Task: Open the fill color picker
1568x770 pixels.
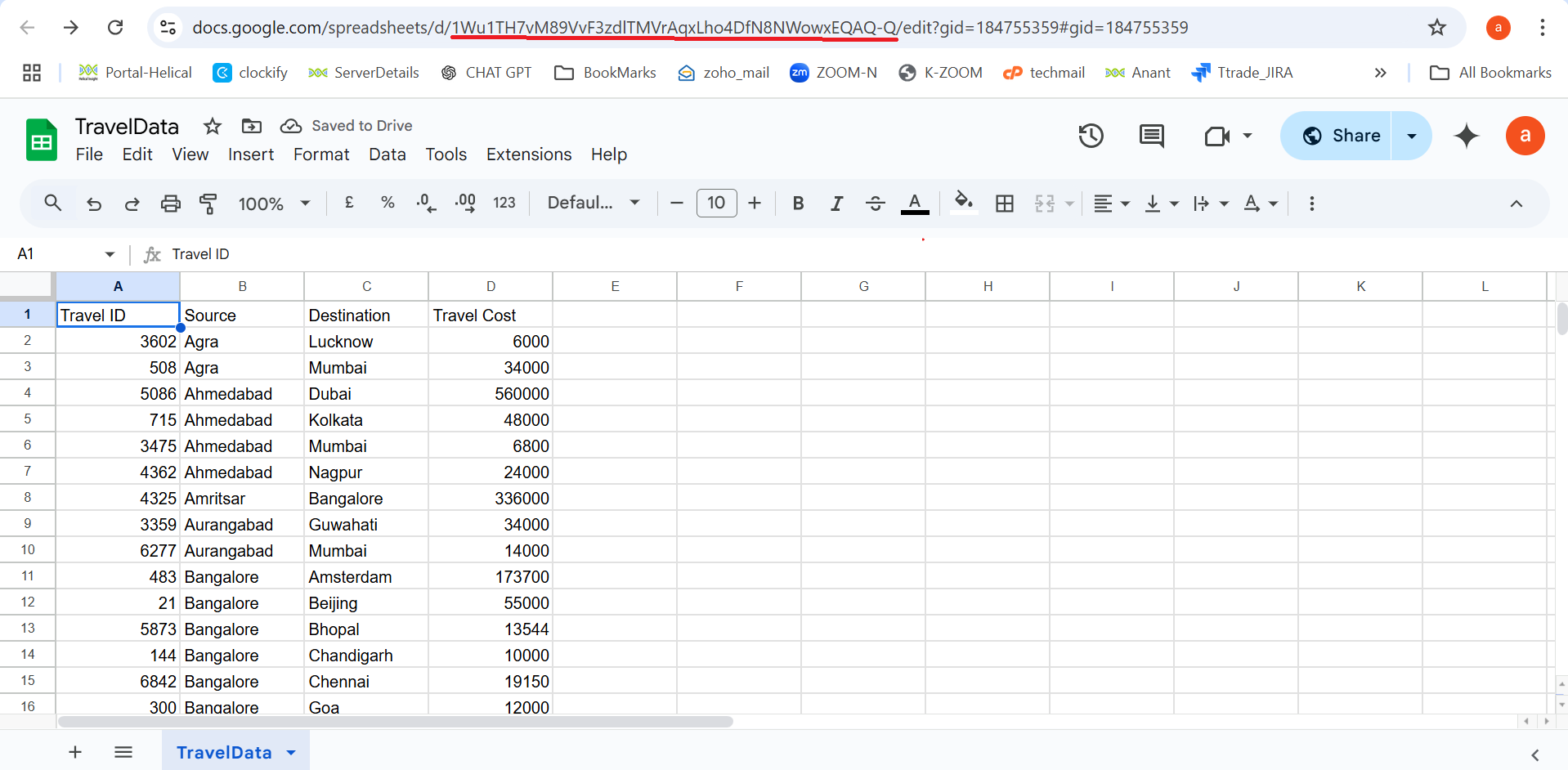Action: pos(964,203)
